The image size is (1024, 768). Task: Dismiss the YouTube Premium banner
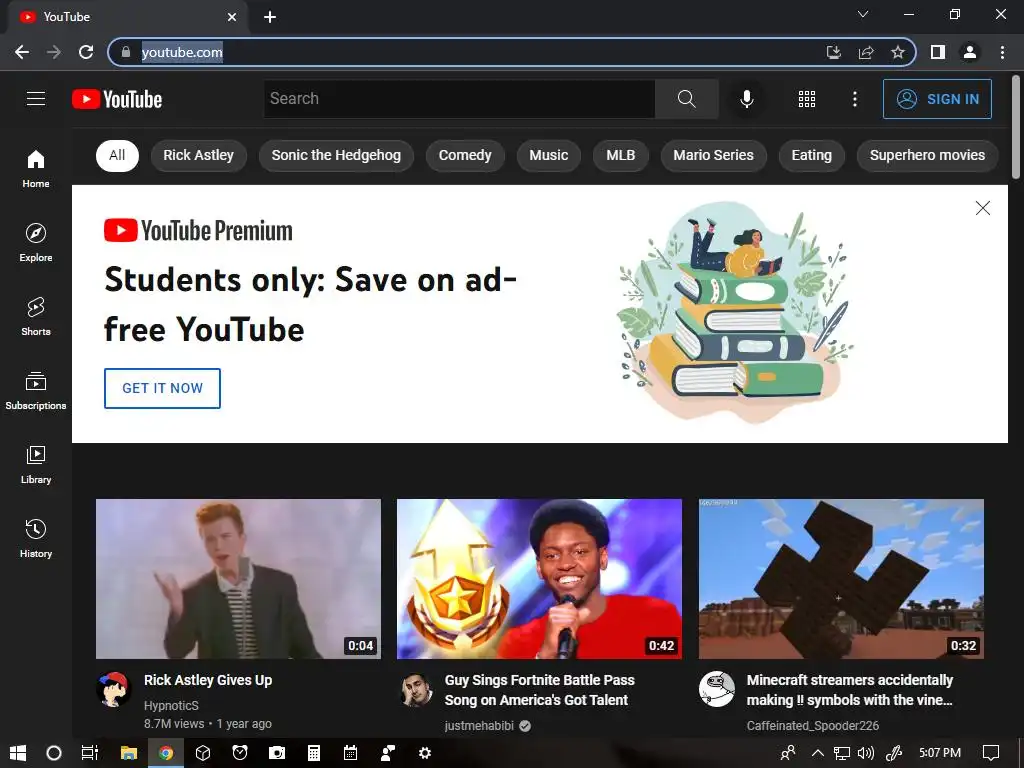click(x=982, y=208)
